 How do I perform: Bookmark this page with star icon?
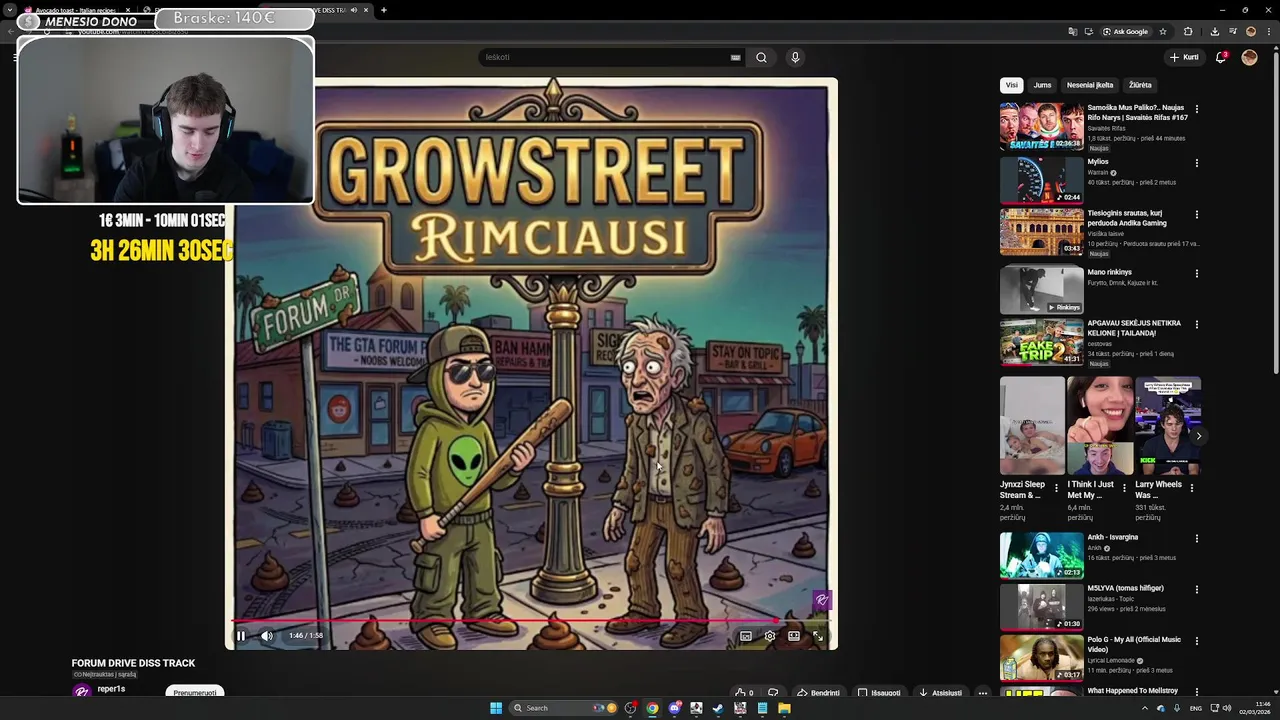[x=1164, y=31]
